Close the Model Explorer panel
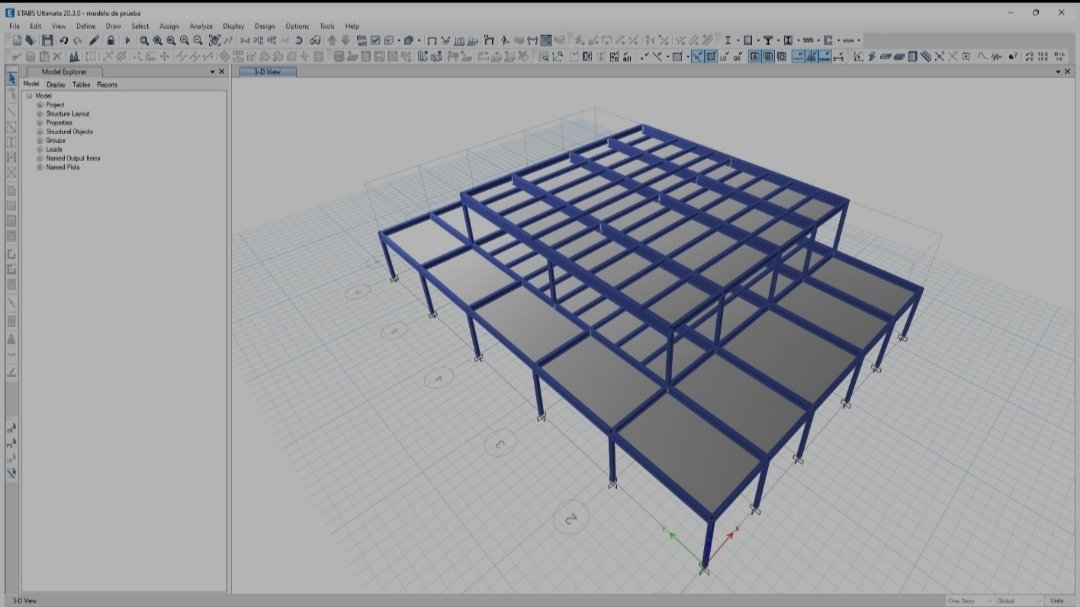 [x=222, y=72]
